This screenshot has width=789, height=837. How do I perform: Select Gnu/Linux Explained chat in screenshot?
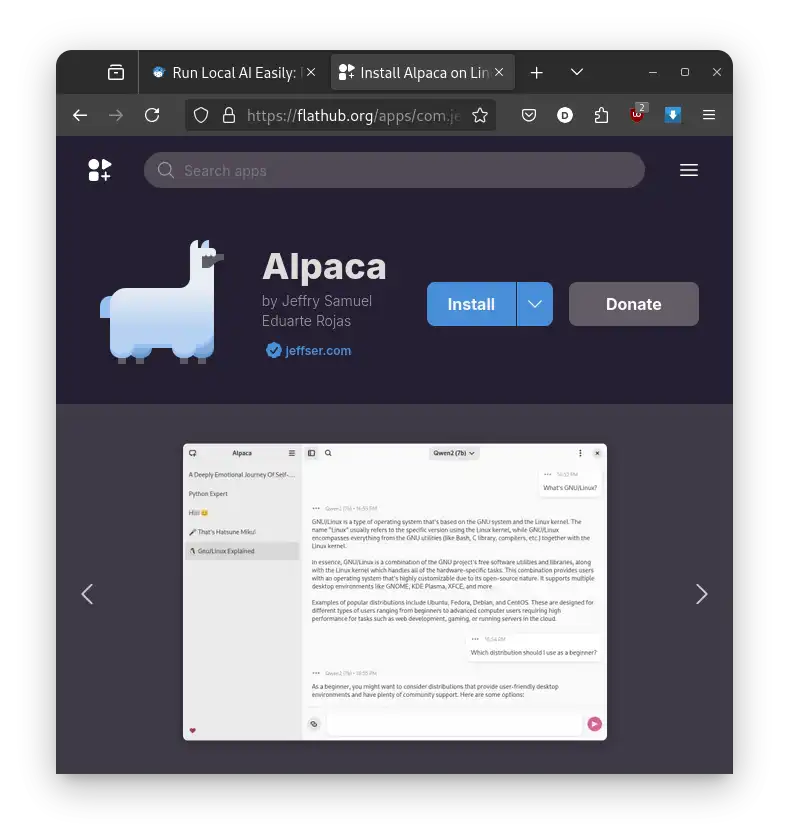point(242,551)
